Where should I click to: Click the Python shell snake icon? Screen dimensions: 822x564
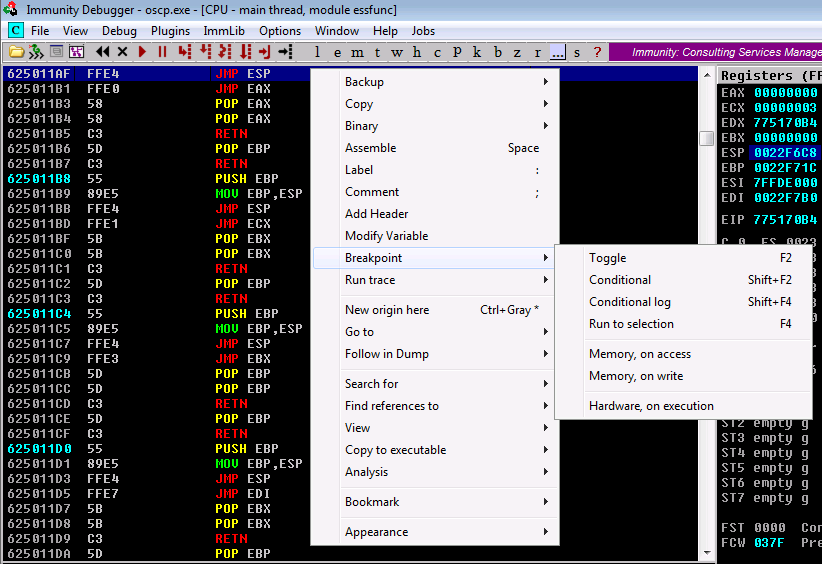pyautogui.click(x=36, y=52)
